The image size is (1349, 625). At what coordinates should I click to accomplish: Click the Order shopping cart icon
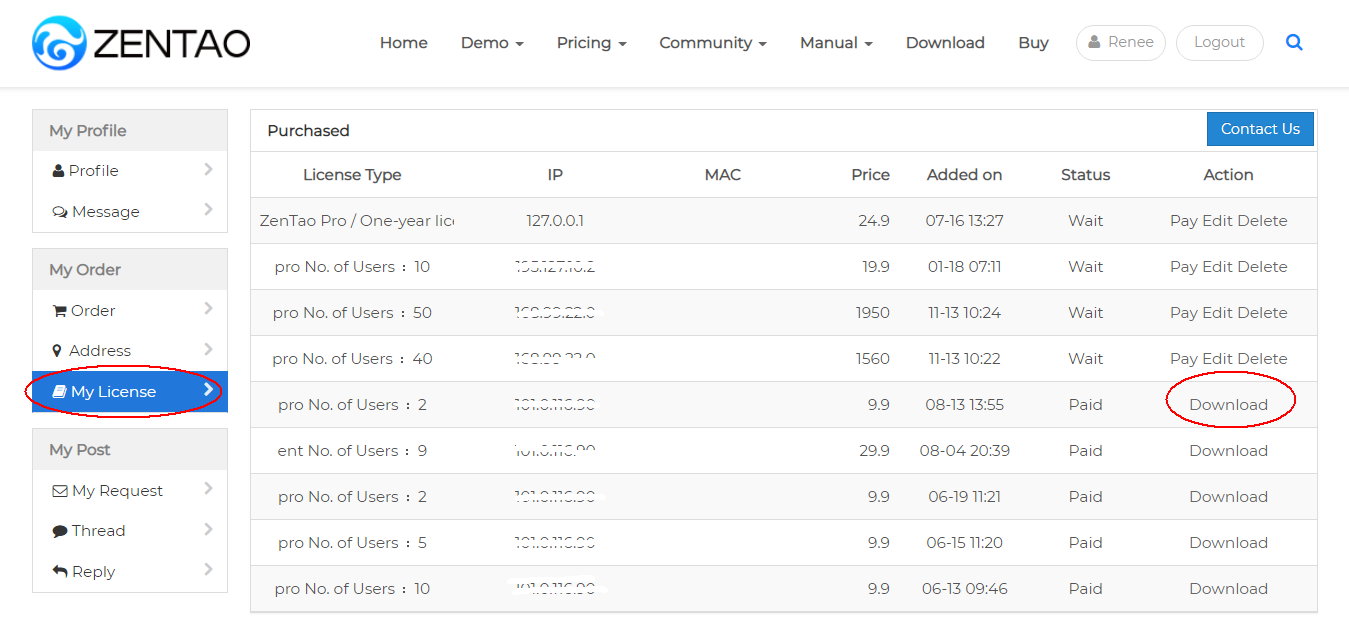(x=59, y=311)
